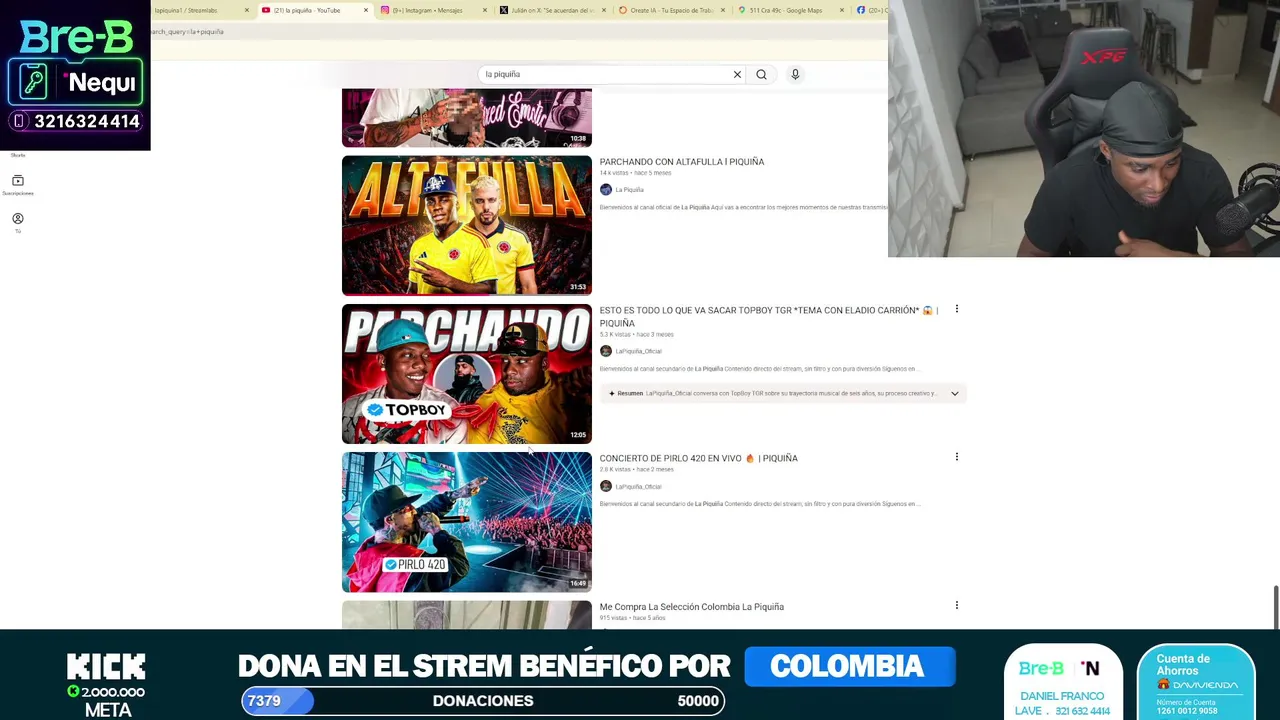Click the Pirlo 420 video description snippet
The width and height of the screenshot is (1280, 720).
pyautogui.click(x=760, y=504)
